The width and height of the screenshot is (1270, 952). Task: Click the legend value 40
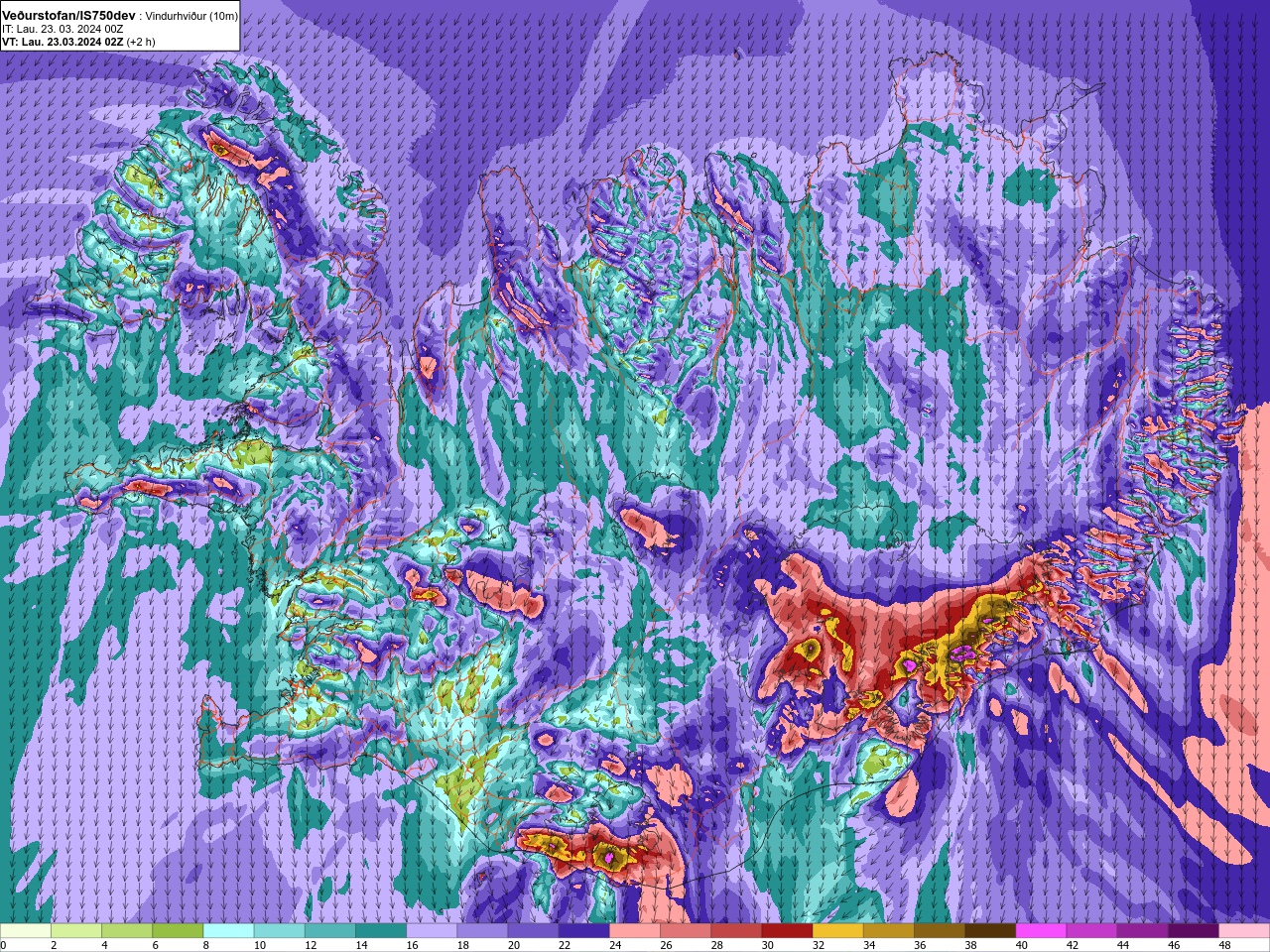[1022, 945]
